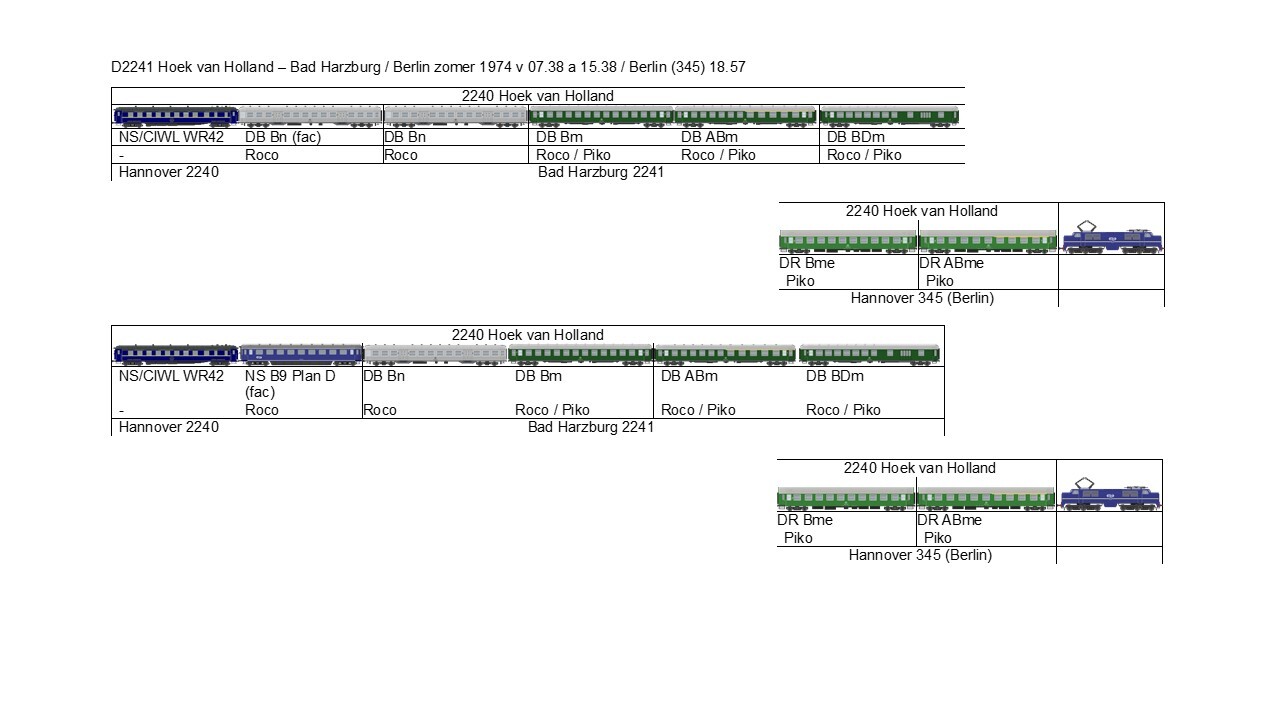Click "DB BDm" in the table containing "NS B9 Plan D"
Image resolution: width=1280 pixels, height=720 pixels.
pyautogui.click(x=835, y=376)
